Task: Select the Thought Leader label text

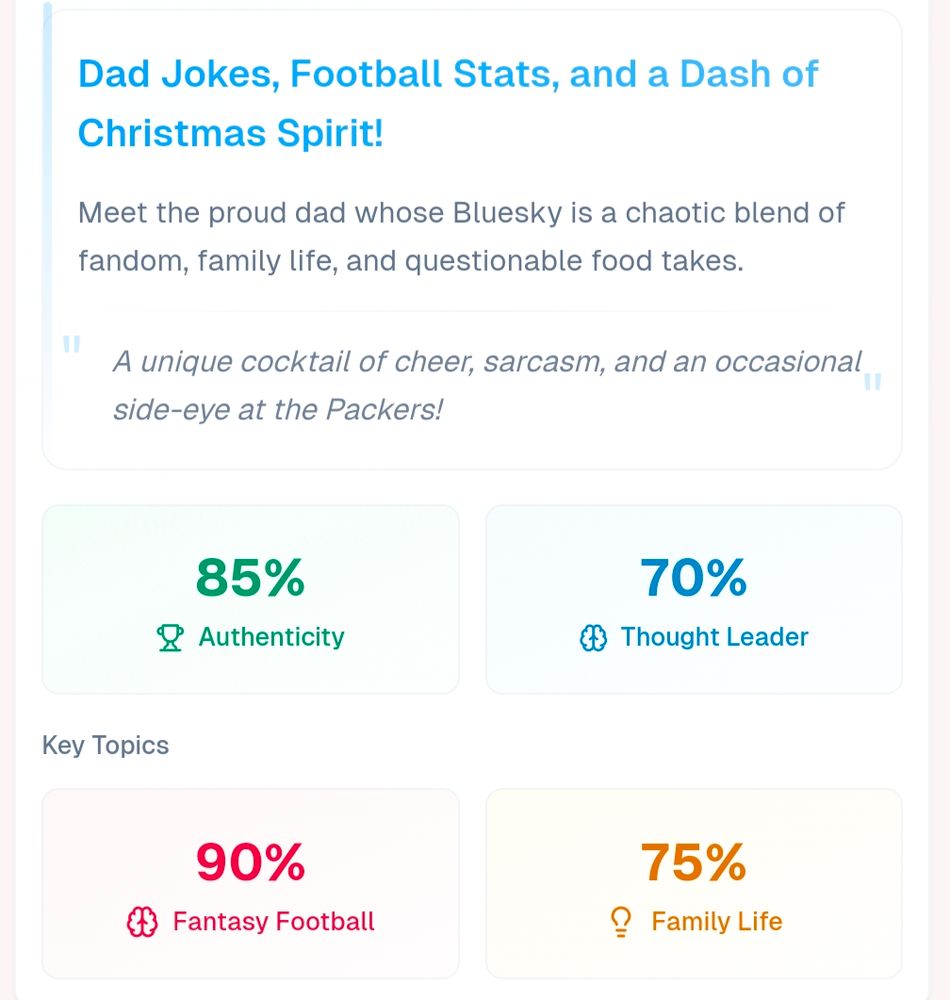Action: point(714,637)
